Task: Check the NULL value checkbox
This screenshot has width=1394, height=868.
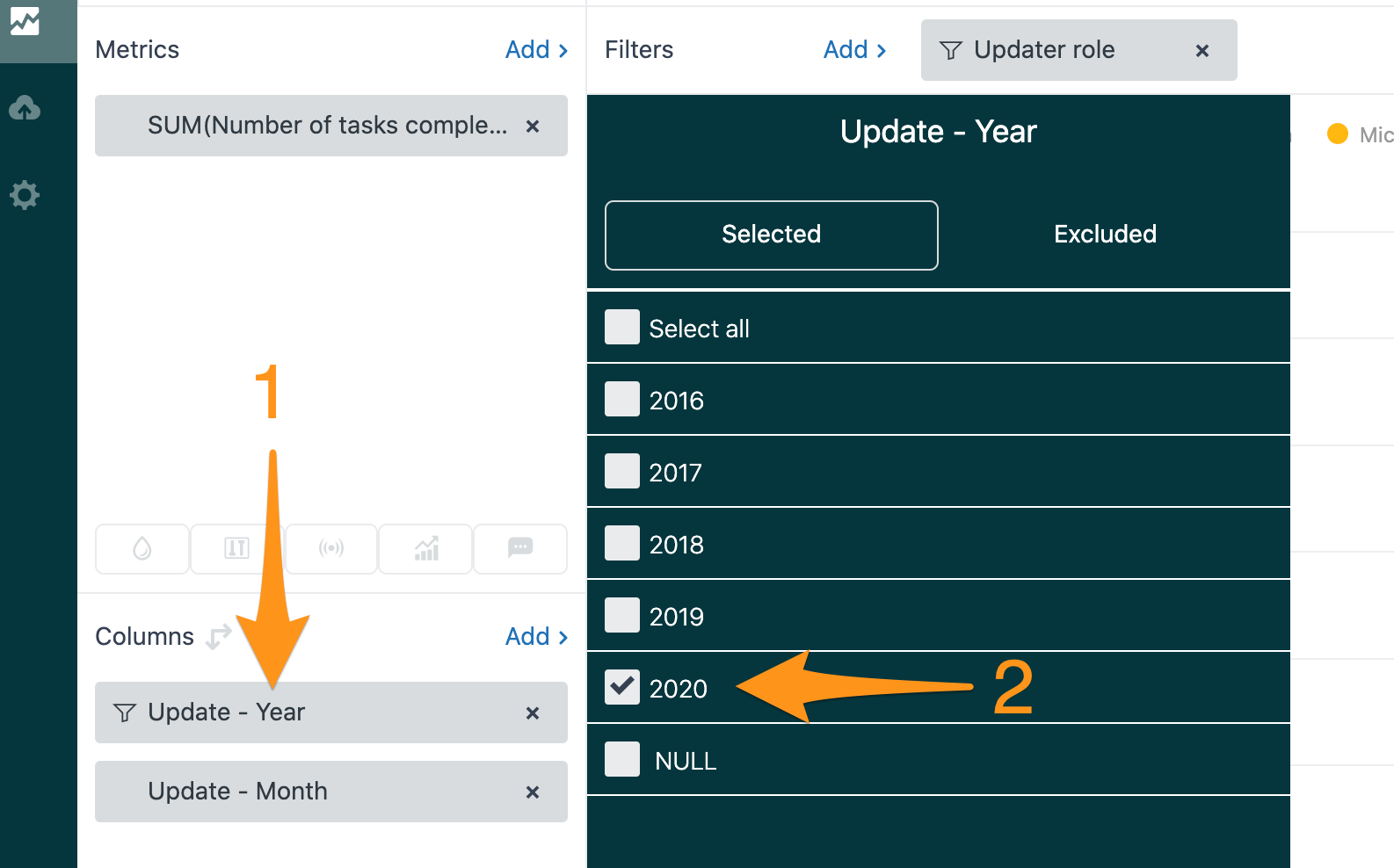Action: (622, 759)
